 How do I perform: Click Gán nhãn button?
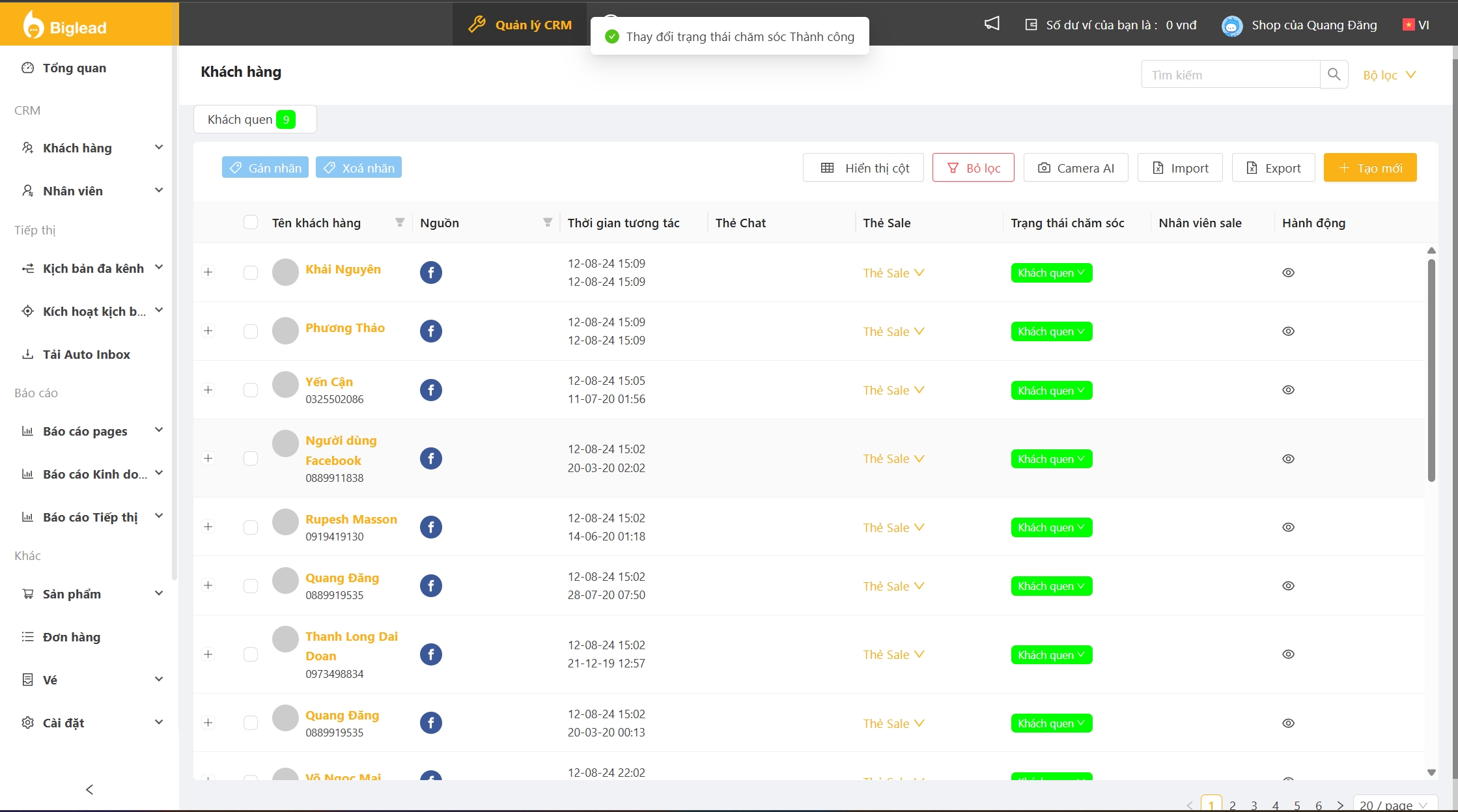(265, 167)
